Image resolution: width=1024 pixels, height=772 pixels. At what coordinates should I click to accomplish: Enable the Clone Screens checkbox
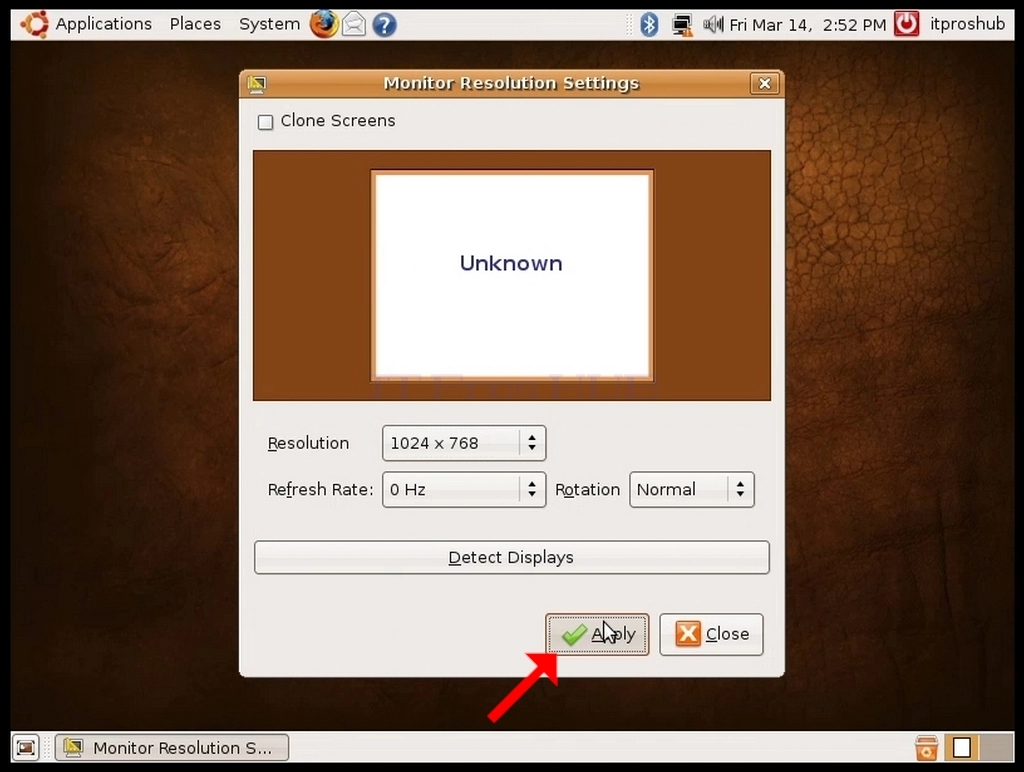[265, 122]
